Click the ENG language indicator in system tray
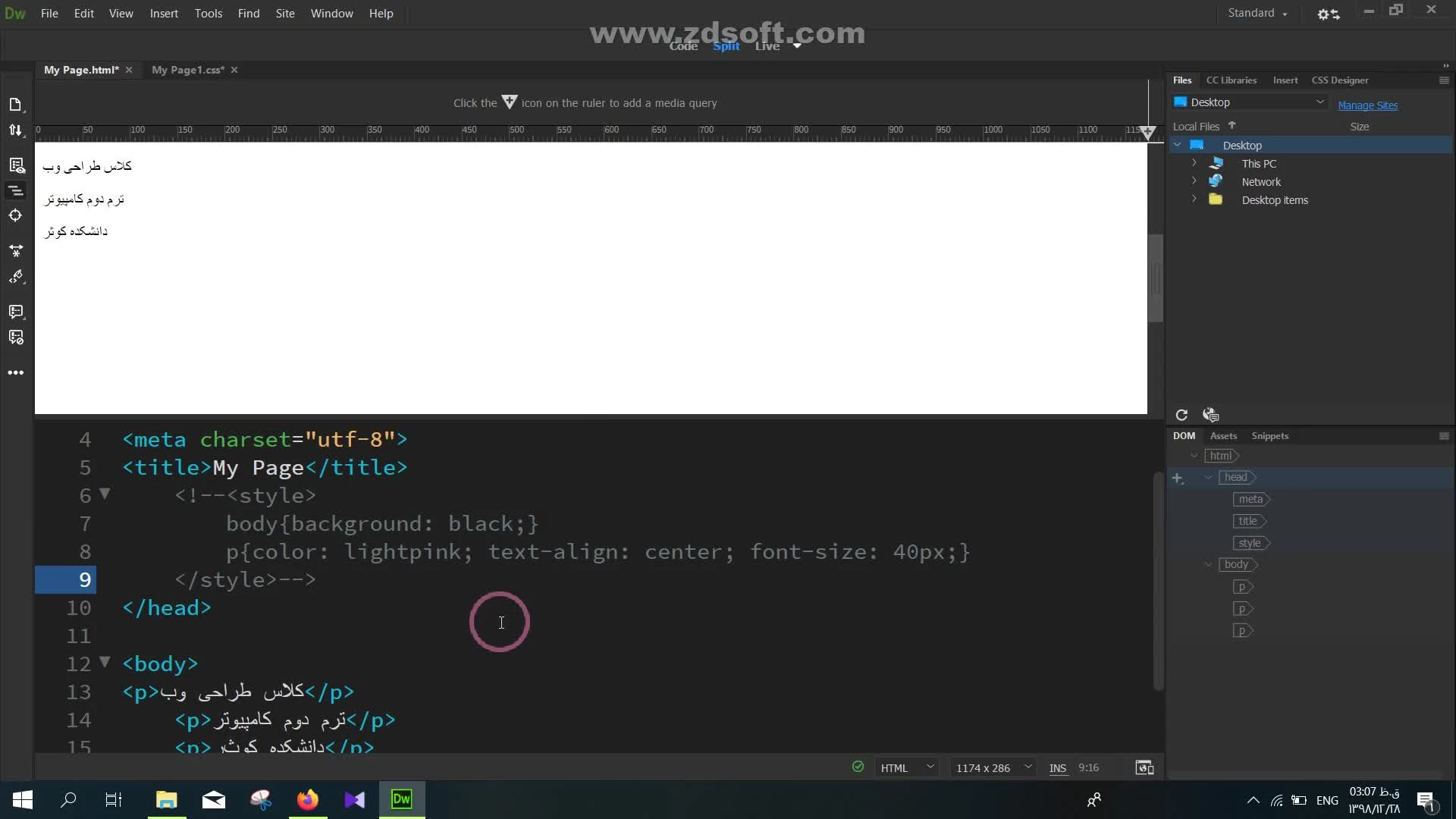This screenshot has height=819, width=1456. coord(1327,800)
